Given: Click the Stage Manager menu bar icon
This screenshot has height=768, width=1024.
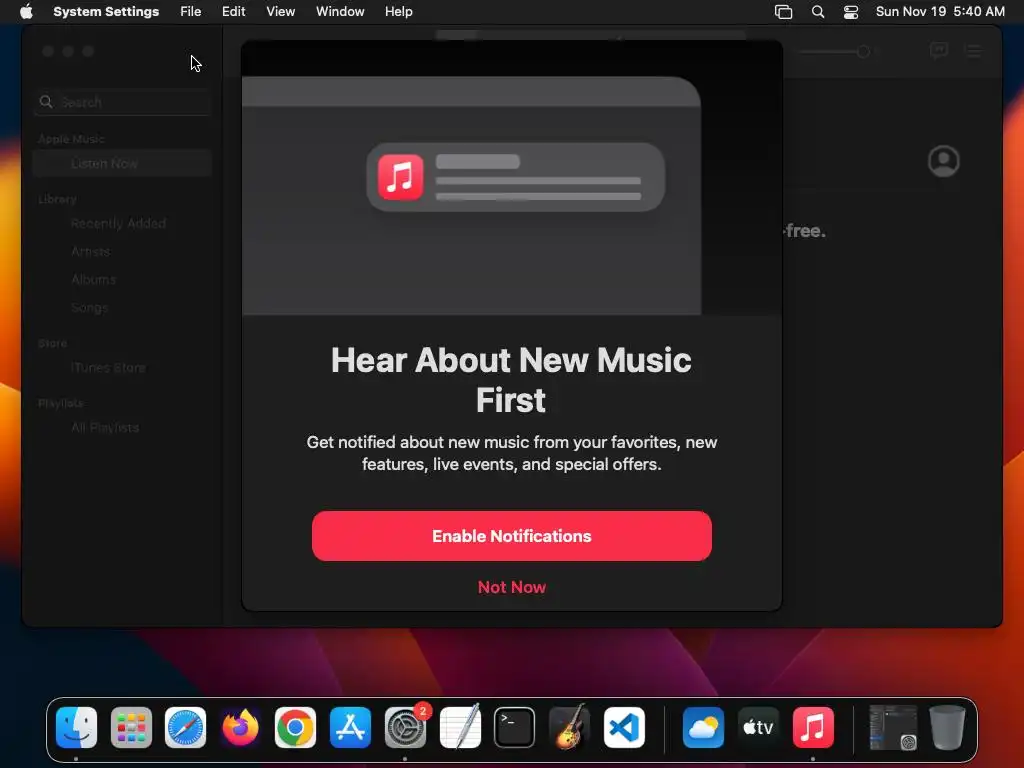Looking at the screenshot, I should coord(783,11).
